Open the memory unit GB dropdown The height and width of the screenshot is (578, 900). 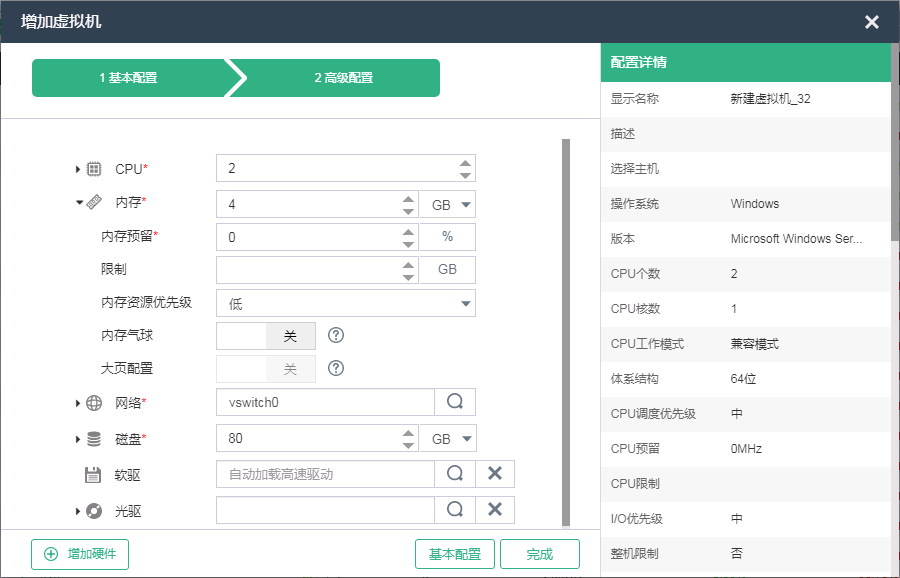click(447, 205)
